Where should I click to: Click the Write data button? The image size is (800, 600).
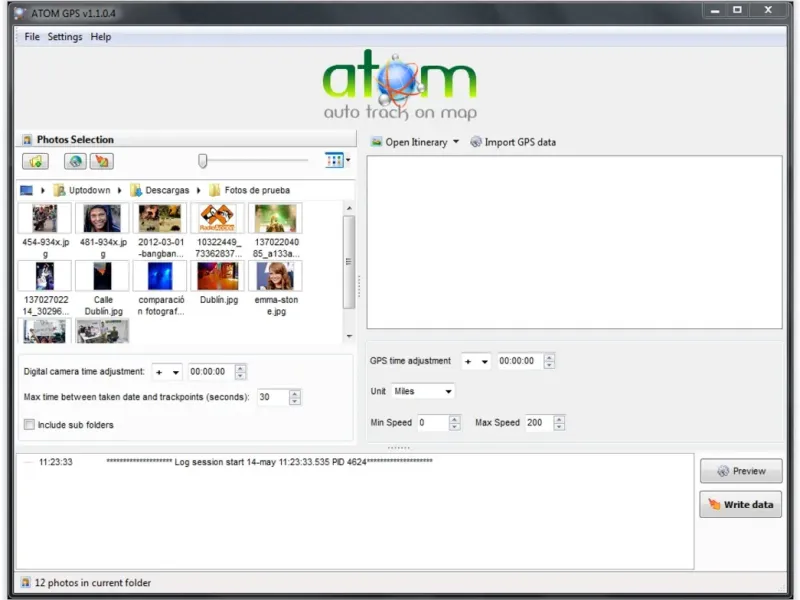(741, 505)
